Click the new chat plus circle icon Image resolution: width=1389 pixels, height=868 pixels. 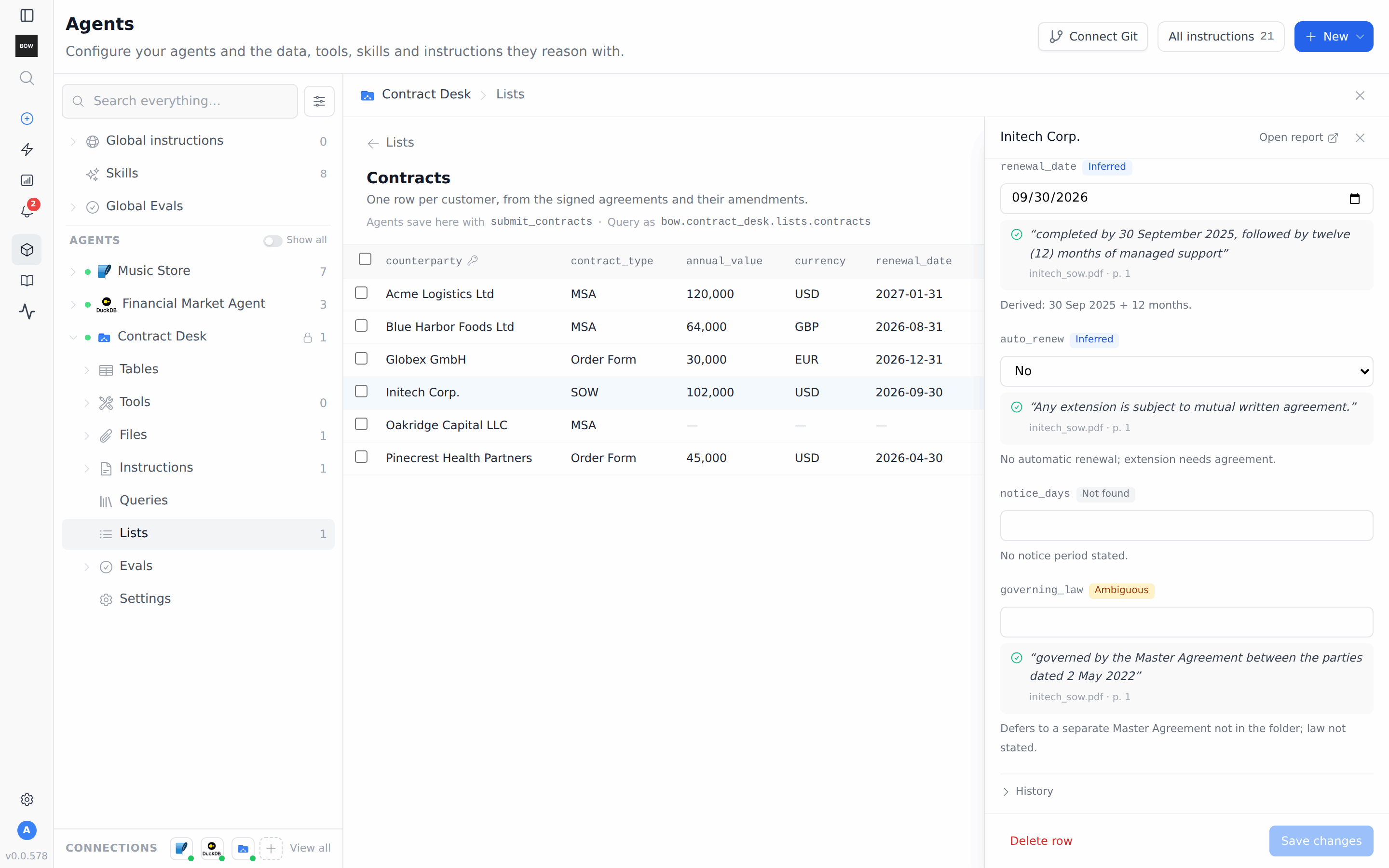tap(27, 118)
